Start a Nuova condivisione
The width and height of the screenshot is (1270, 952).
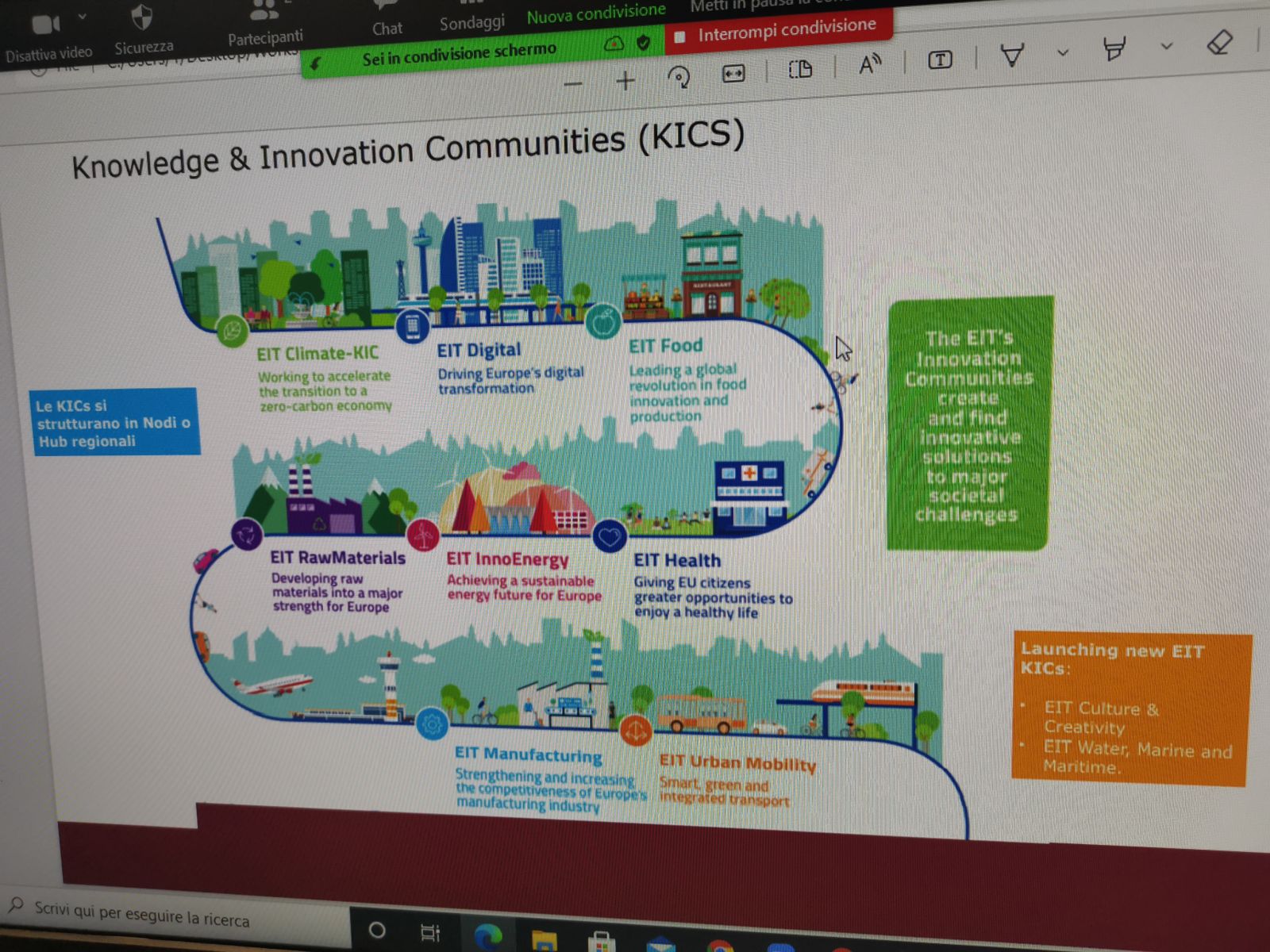tap(596, 13)
